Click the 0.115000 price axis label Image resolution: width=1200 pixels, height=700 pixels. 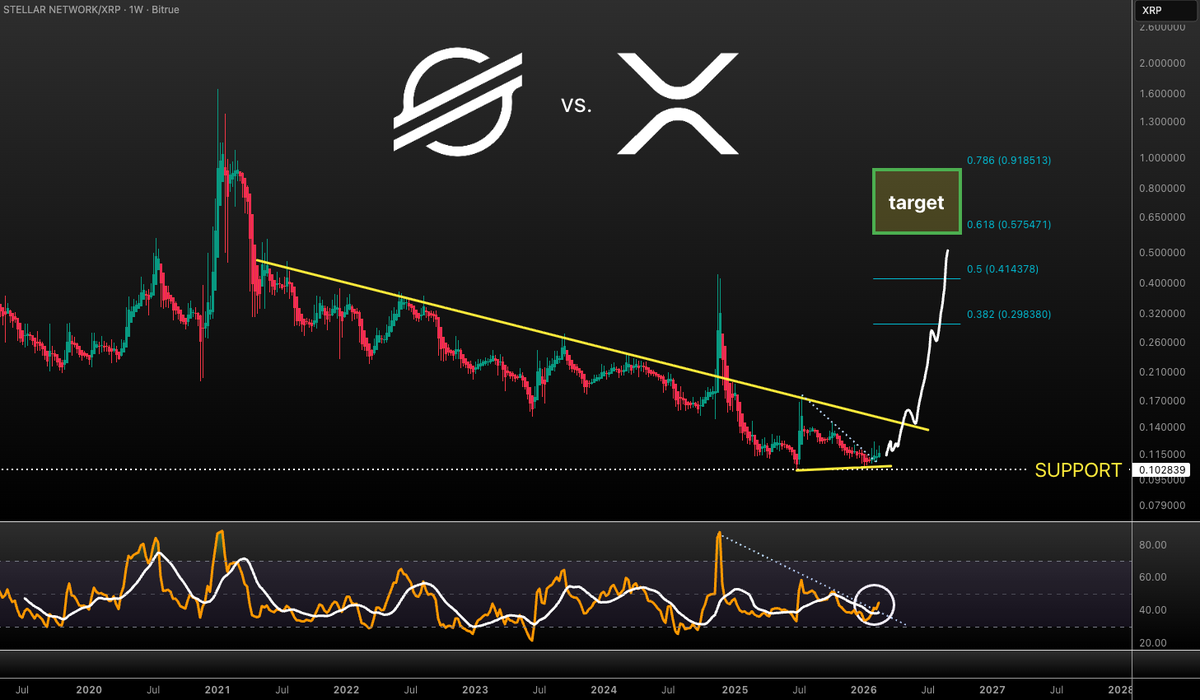click(x=1162, y=455)
